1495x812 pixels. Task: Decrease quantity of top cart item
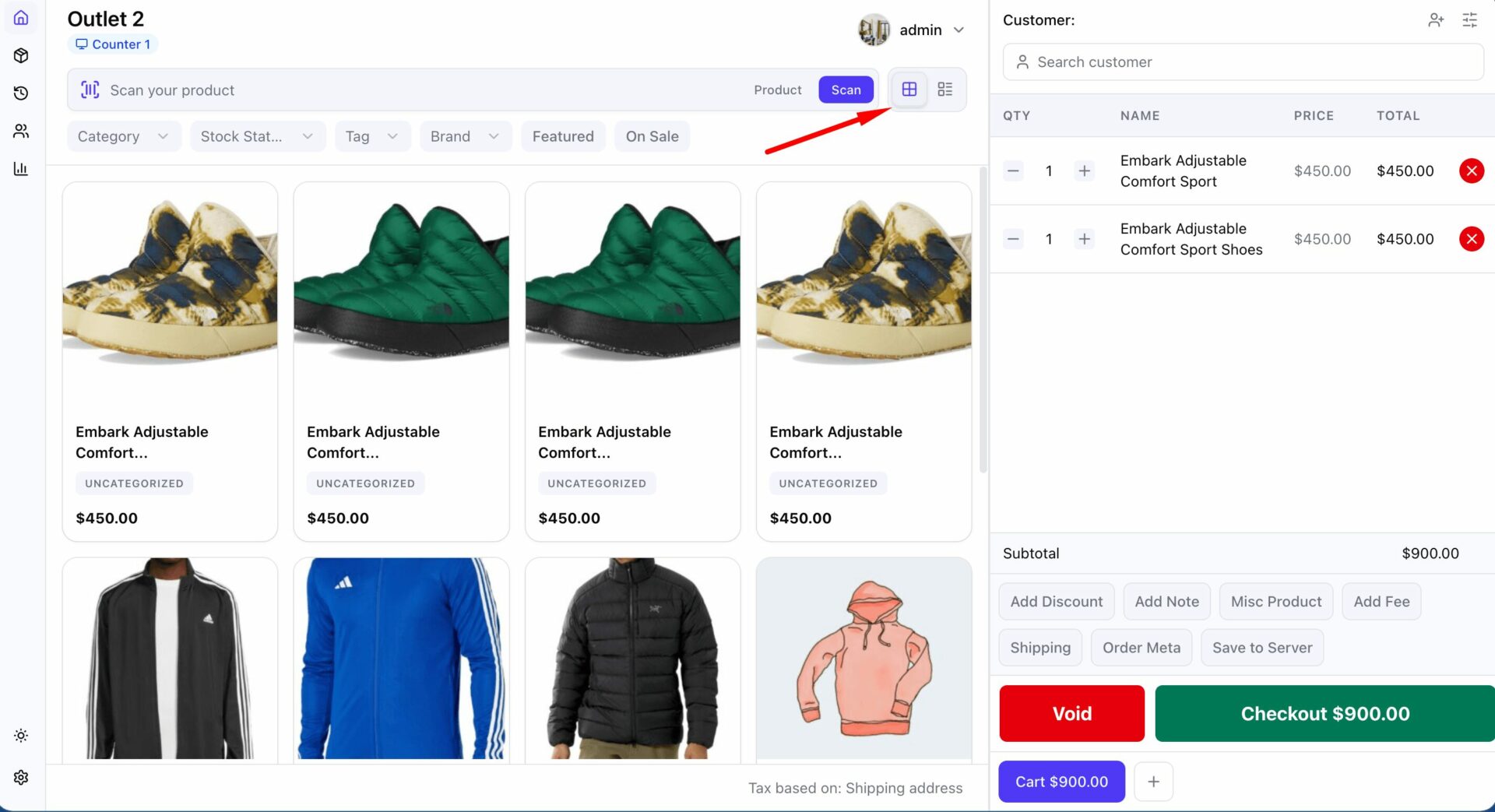coord(1013,170)
